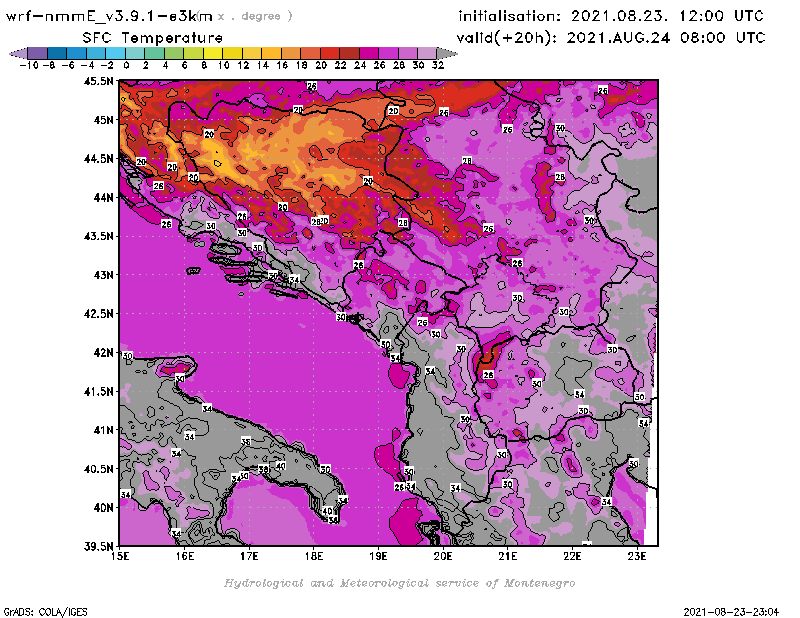
Task: Click the '16E' longitude axis label
Action: click(185, 556)
